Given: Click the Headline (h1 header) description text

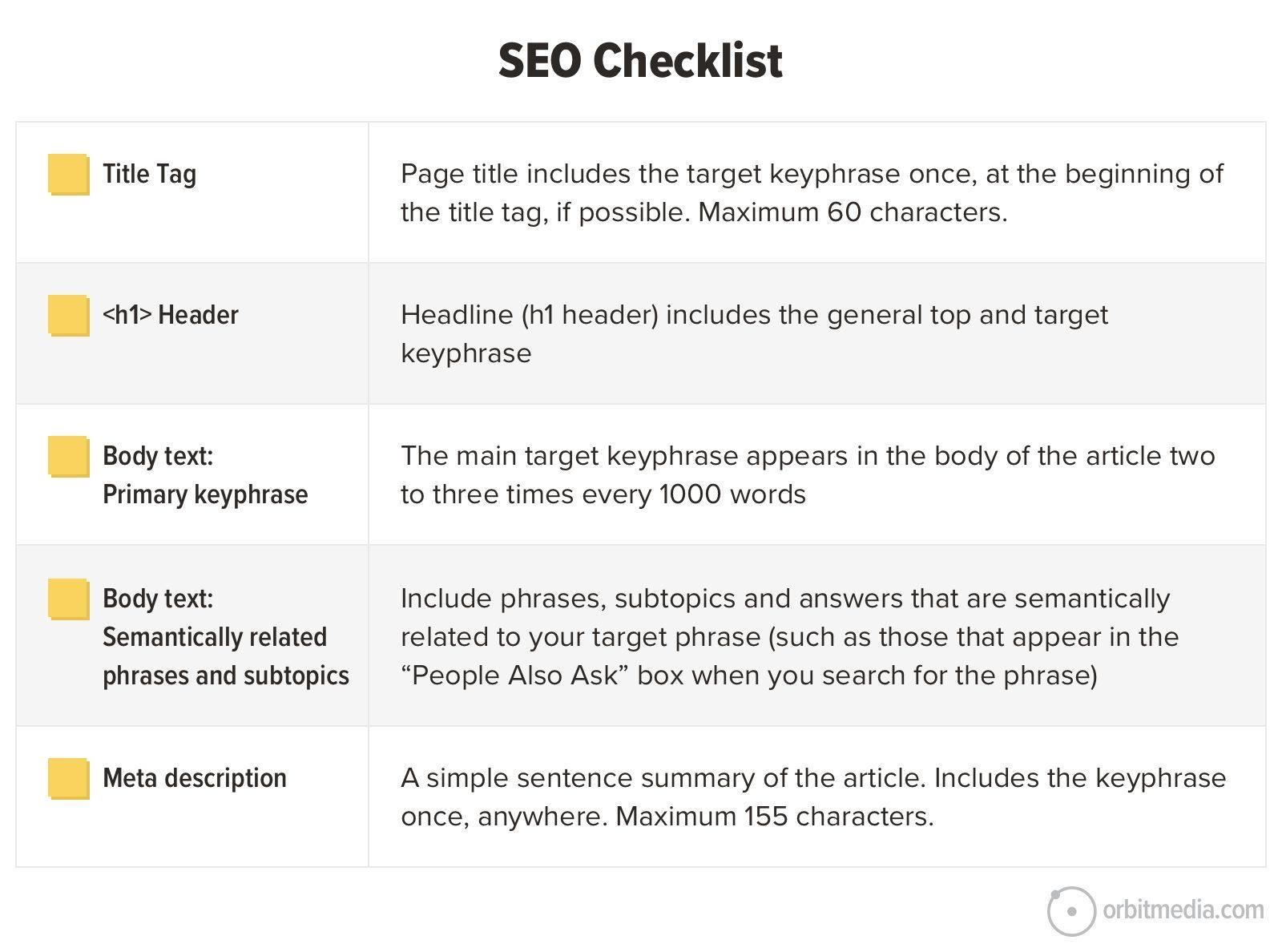Looking at the screenshot, I should tap(529, 315).
